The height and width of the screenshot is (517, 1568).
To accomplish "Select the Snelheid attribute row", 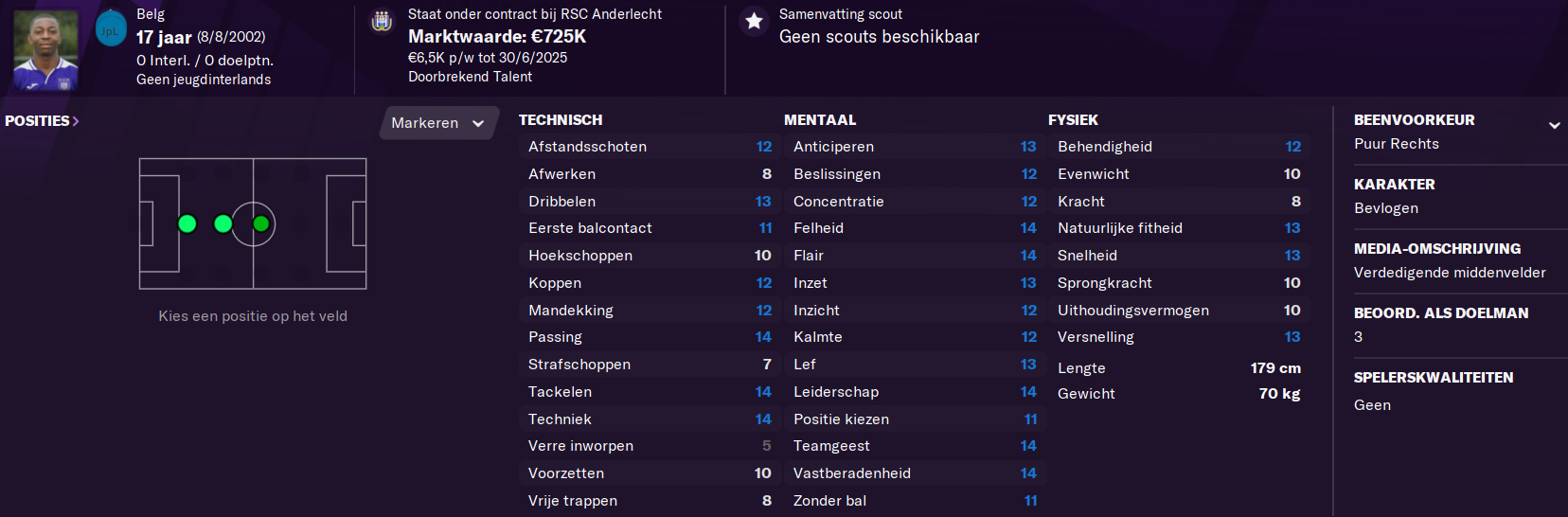I will pyautogui.click(x=1179, y=256).
